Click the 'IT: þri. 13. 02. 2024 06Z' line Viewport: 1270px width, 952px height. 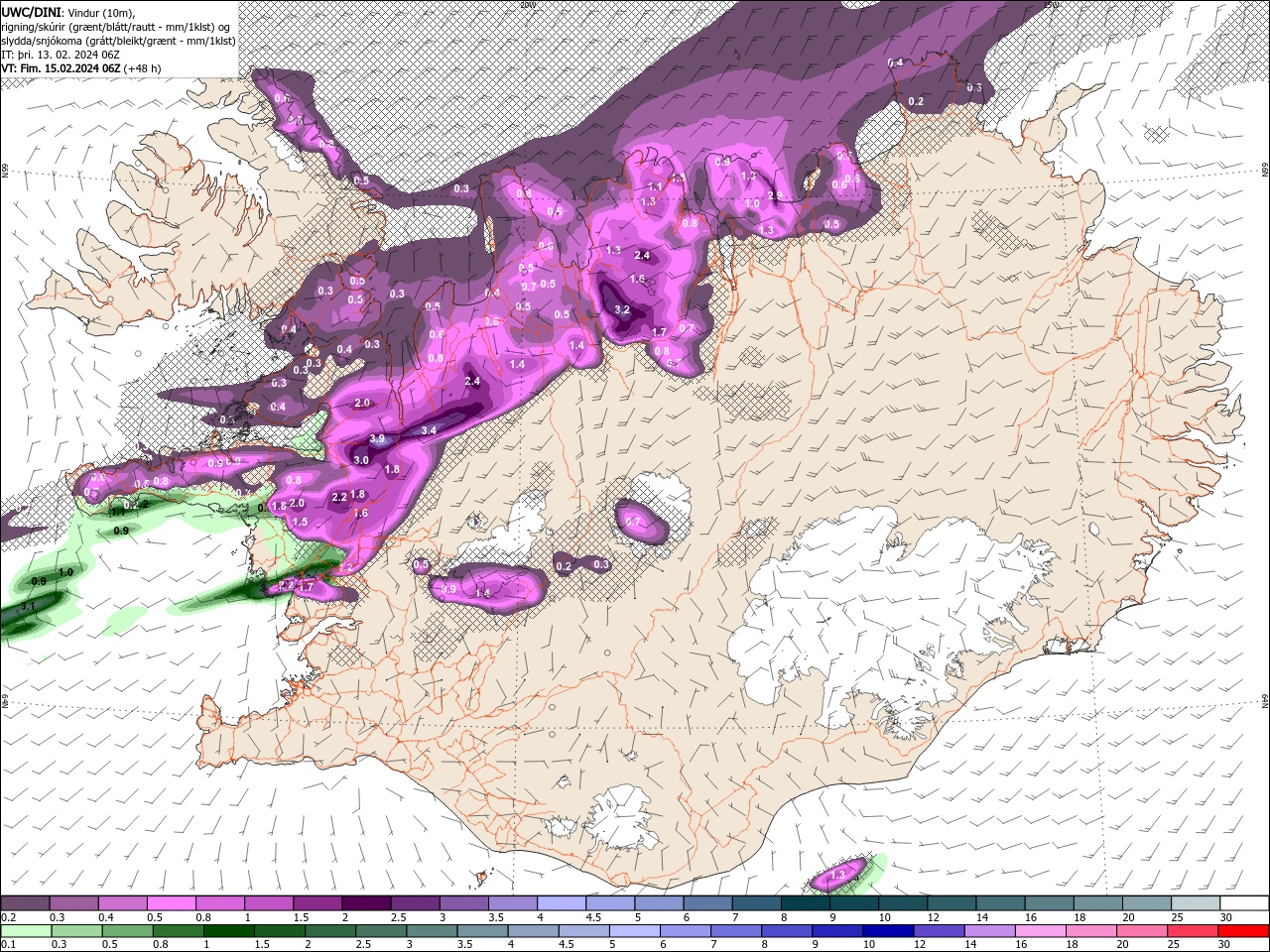pyautogui.click(x=61, y=55)
